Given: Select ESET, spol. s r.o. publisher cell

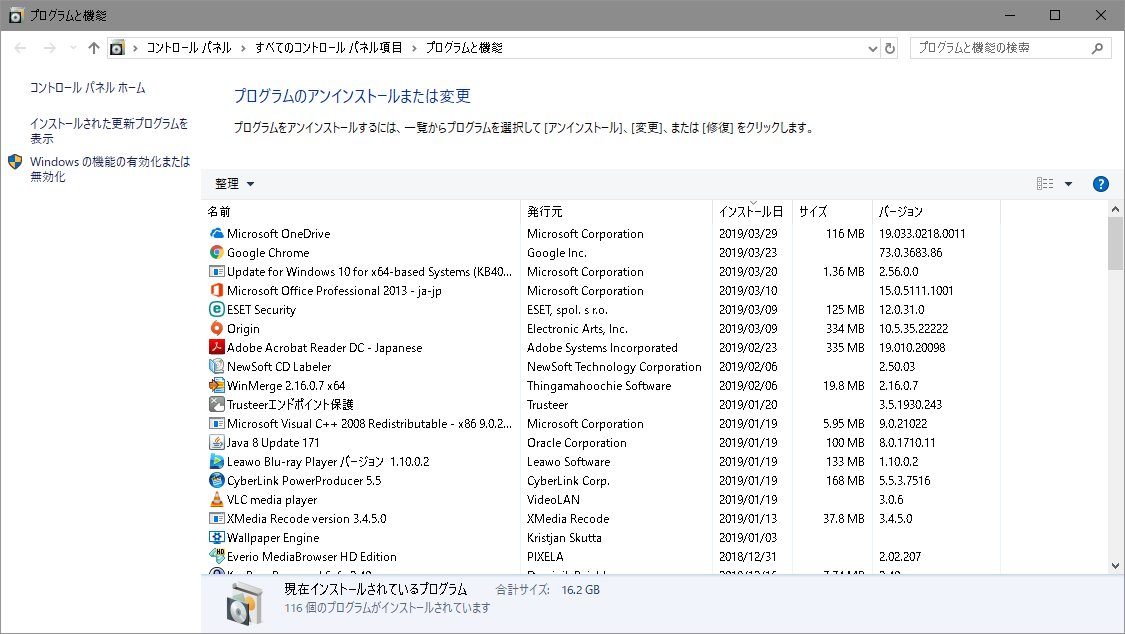Looking at the screenshot, I should click(x=567, y=309).
